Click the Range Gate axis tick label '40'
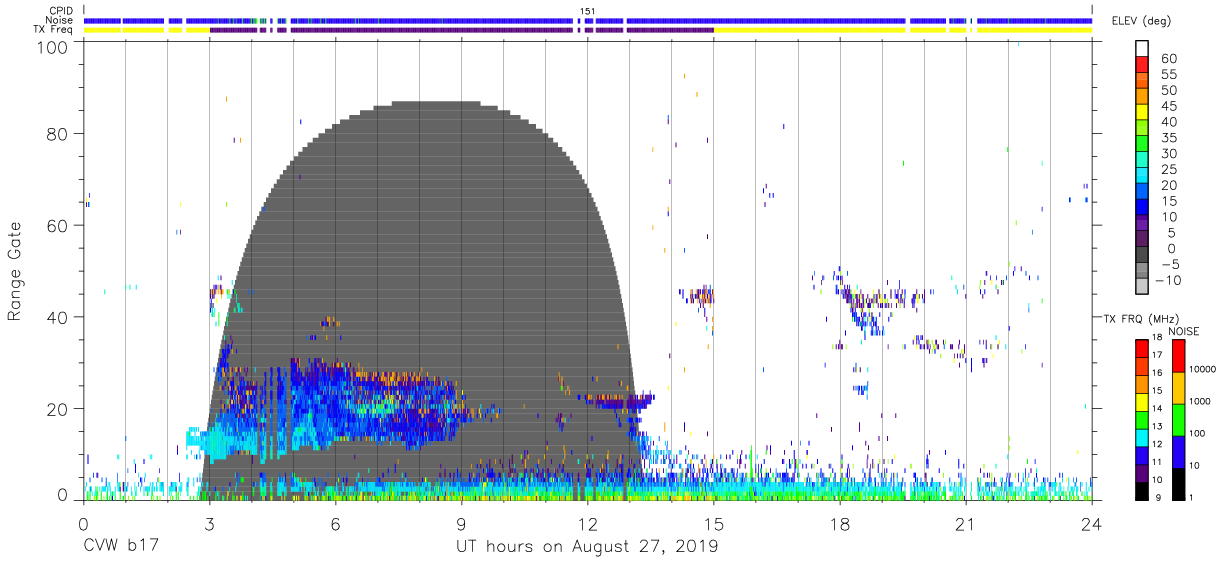The width and height of the screenshot is (1228, 567). [57, 317]
